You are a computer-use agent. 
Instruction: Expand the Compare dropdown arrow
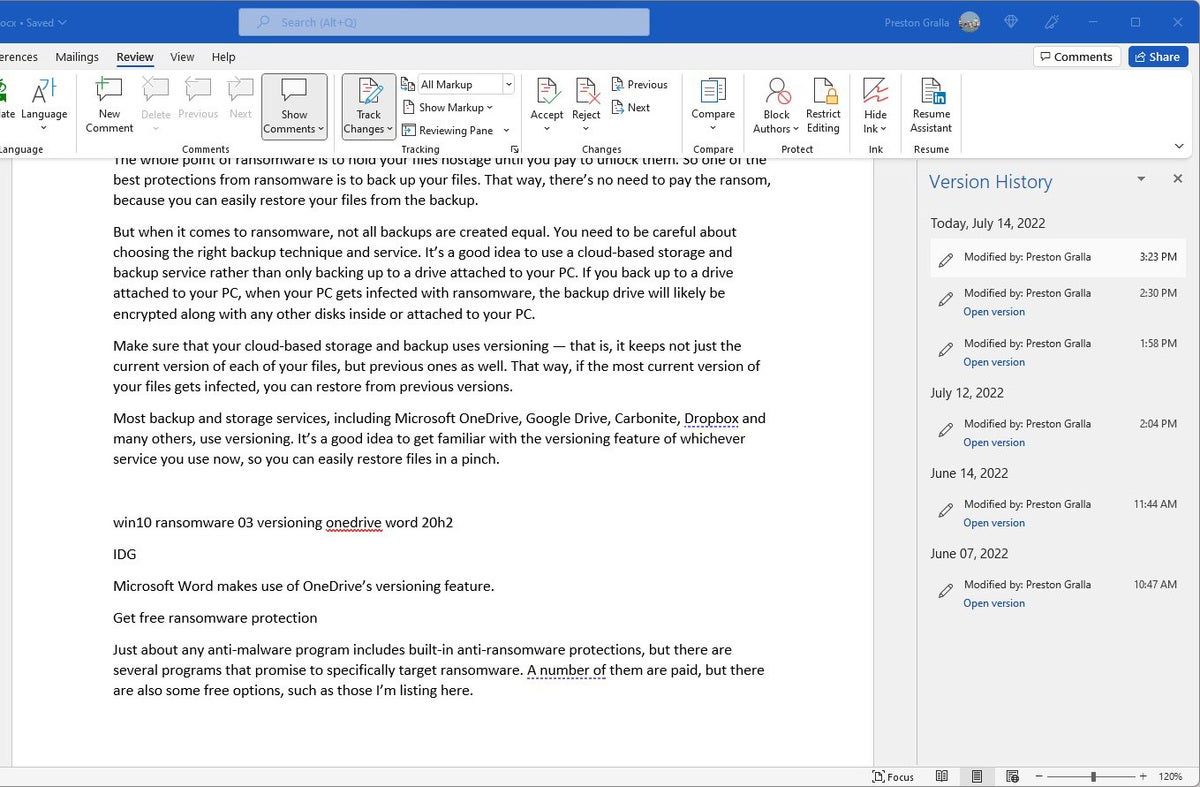point(713,129)
